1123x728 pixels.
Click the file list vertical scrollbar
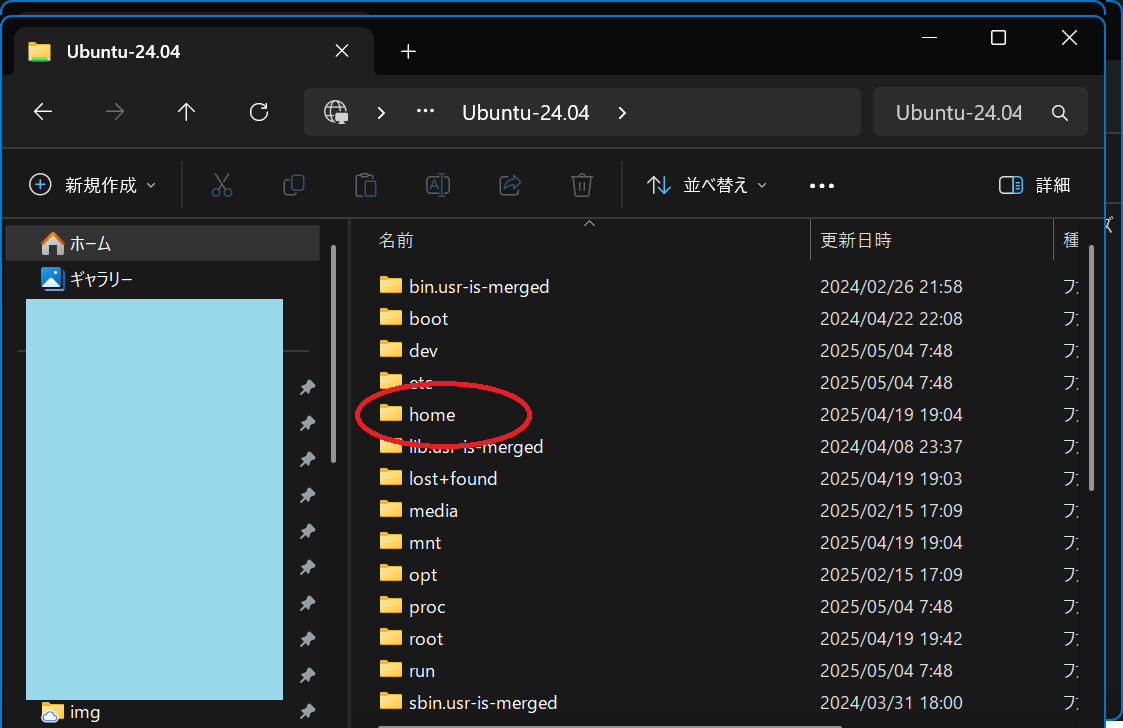[x=1091, y=368]
